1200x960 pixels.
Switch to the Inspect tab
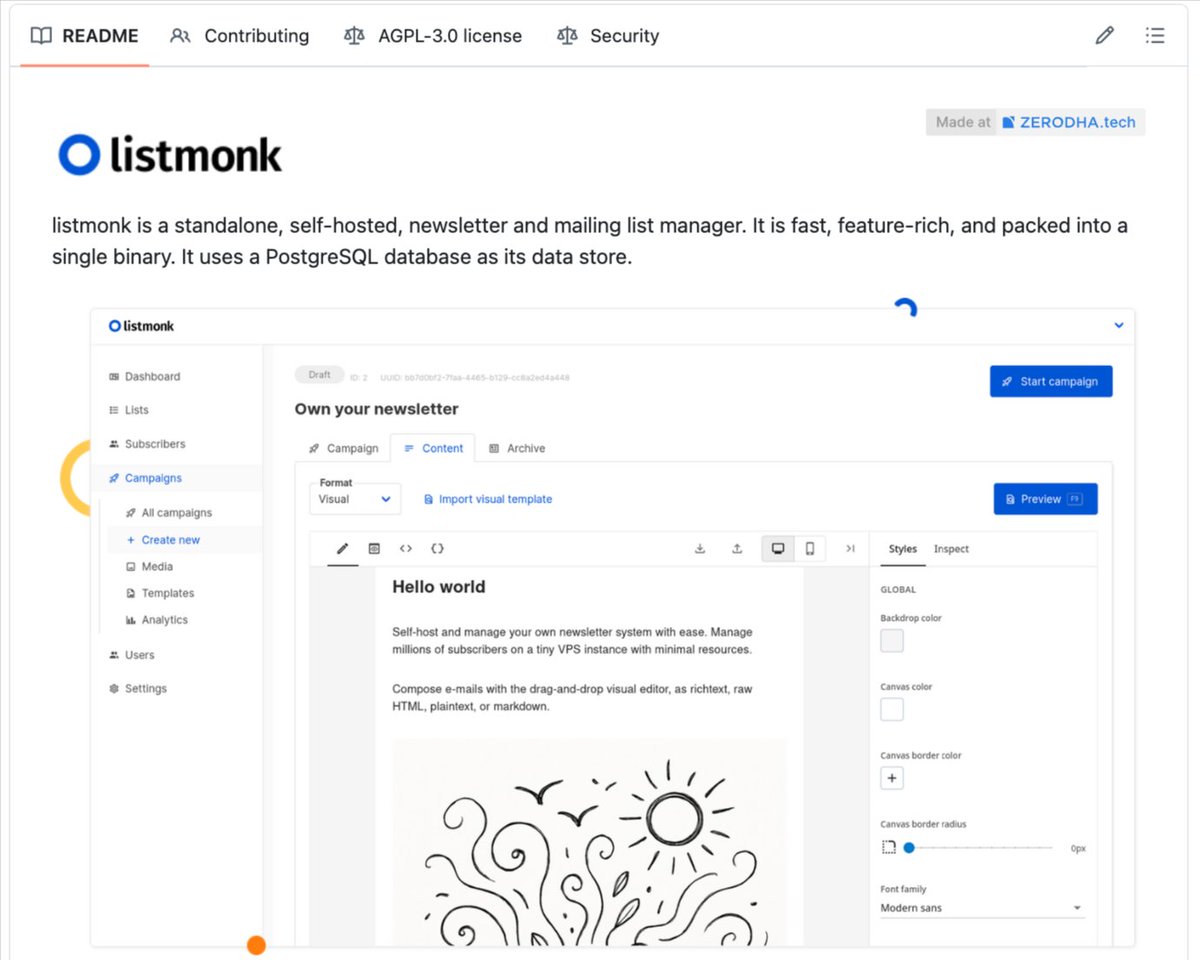point(951,549)
